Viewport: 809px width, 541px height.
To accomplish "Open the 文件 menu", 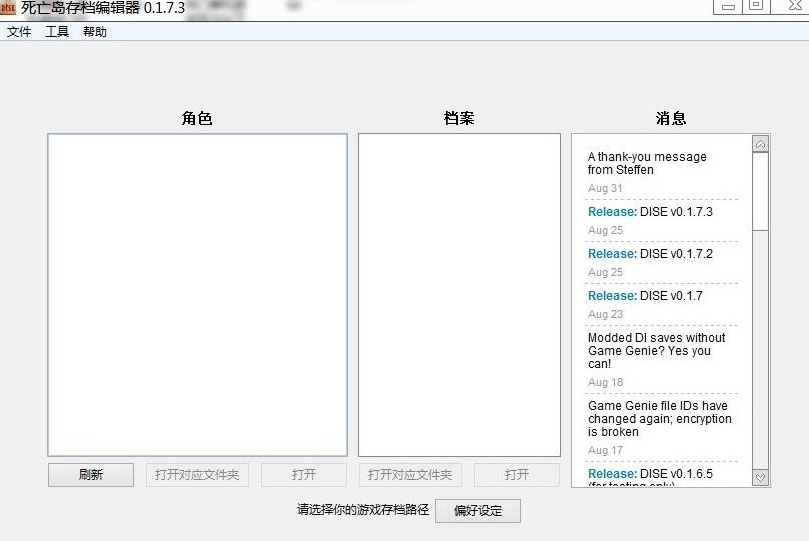I will pos(19,32).
